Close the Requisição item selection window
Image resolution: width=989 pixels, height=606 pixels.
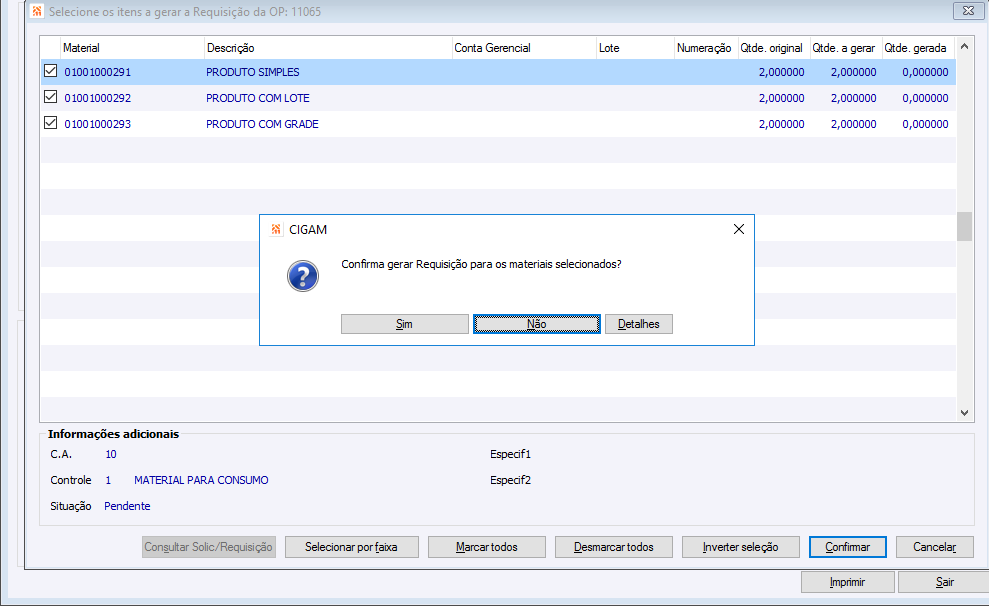pyautogui.click(x=968, y=11)
